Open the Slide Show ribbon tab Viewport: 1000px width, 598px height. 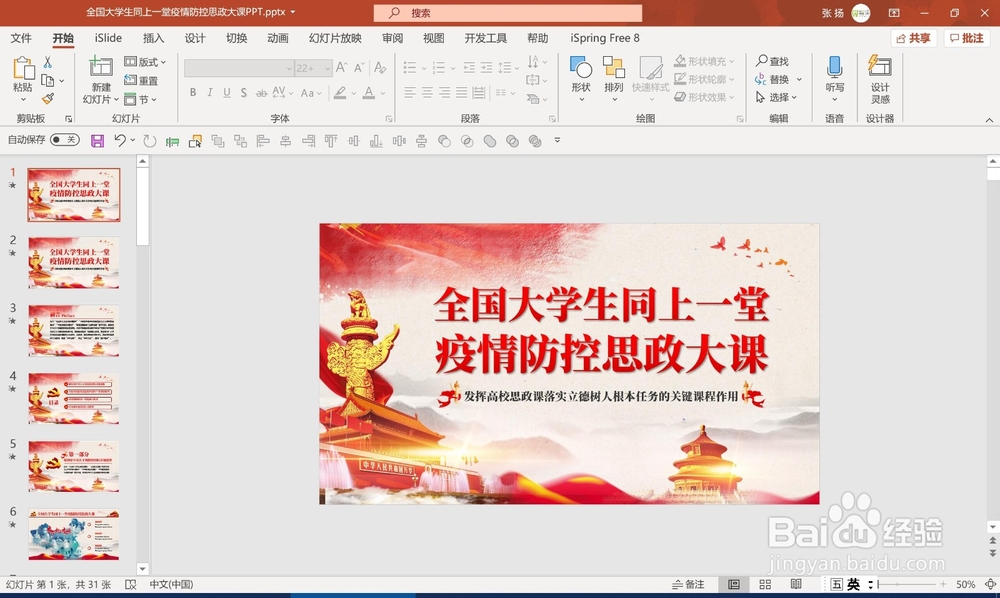pyautogui.click(x=335, y=38)
